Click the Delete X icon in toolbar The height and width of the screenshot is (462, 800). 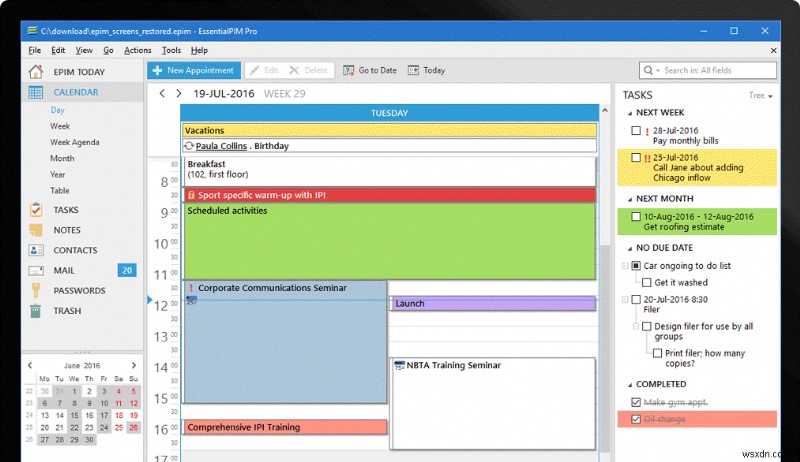294,70
